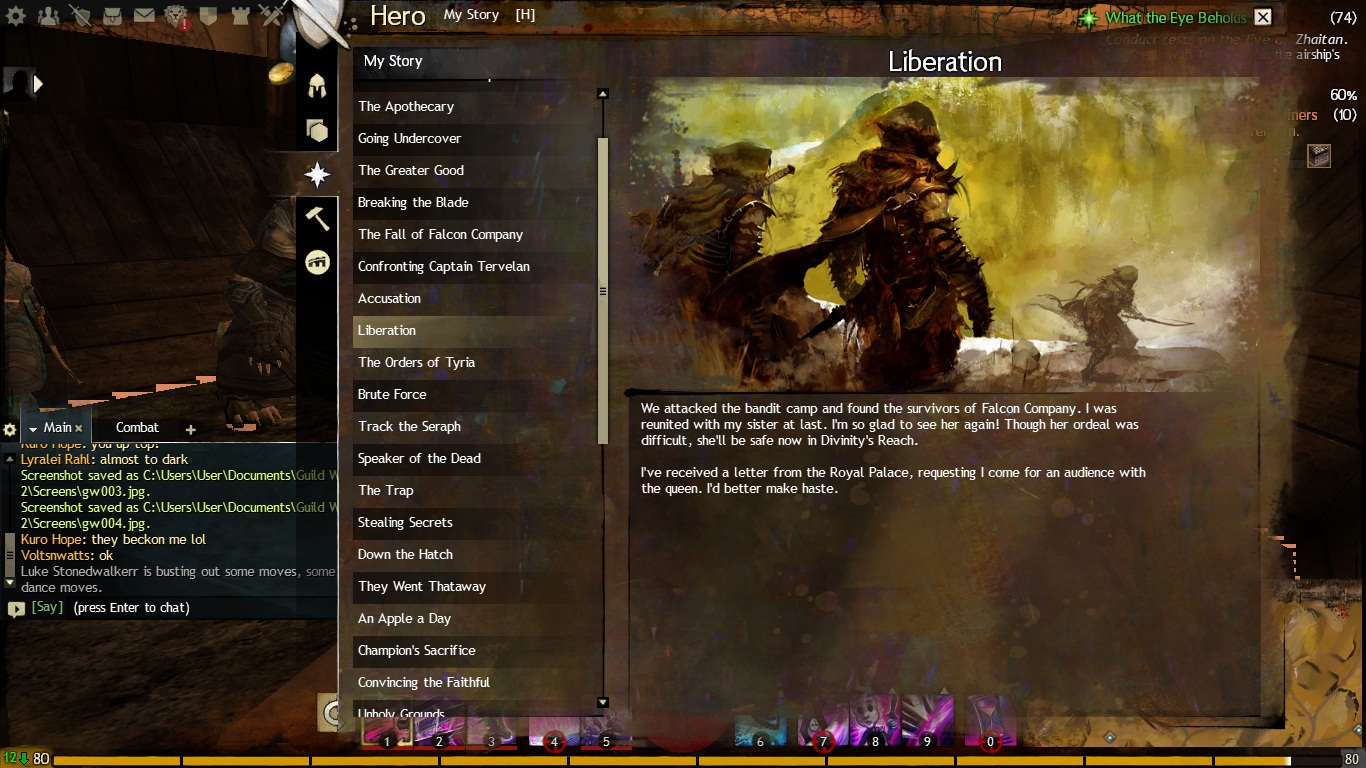Select The Apothecary story step
The width and height of the screenshot is (1366, 768).
(474, 107)
